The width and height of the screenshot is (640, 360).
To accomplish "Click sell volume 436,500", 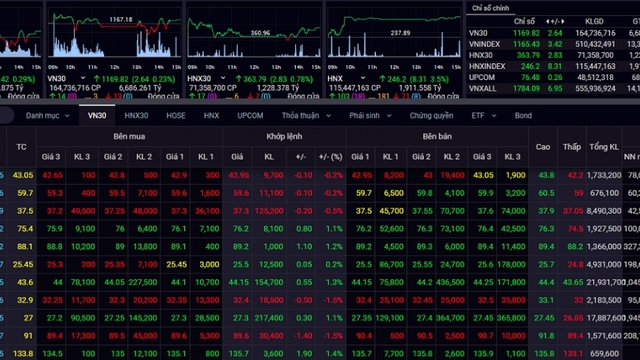I will coord(450,282).
